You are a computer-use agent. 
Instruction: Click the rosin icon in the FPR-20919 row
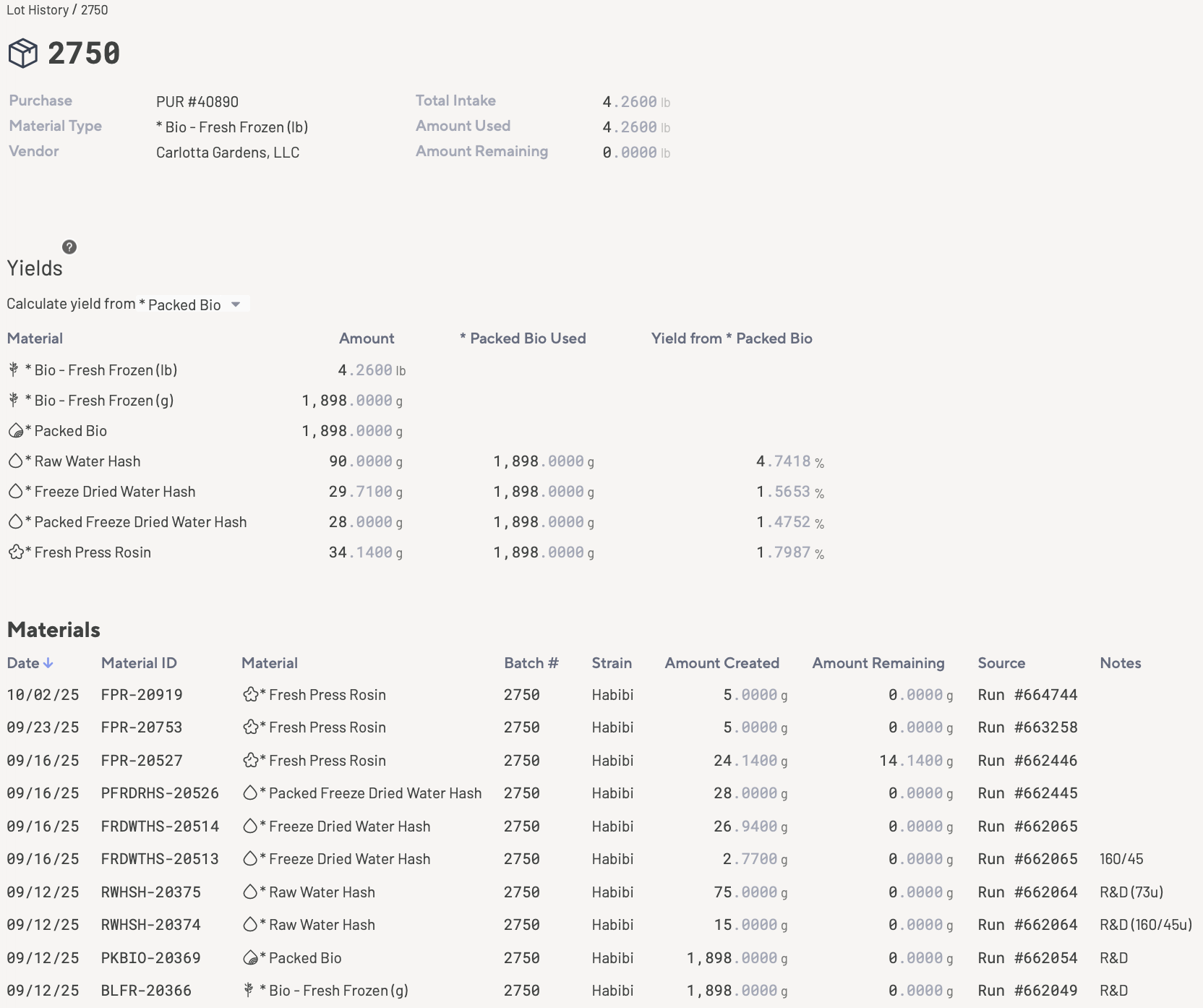coord(250,695)
